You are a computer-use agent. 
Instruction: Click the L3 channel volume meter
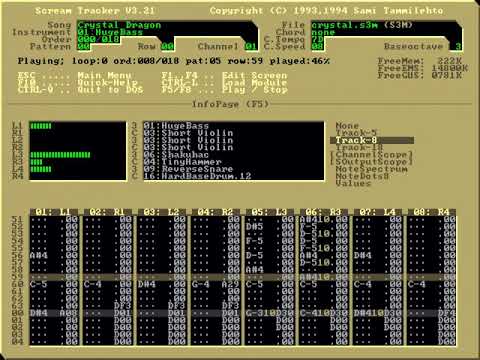point(78,155)
